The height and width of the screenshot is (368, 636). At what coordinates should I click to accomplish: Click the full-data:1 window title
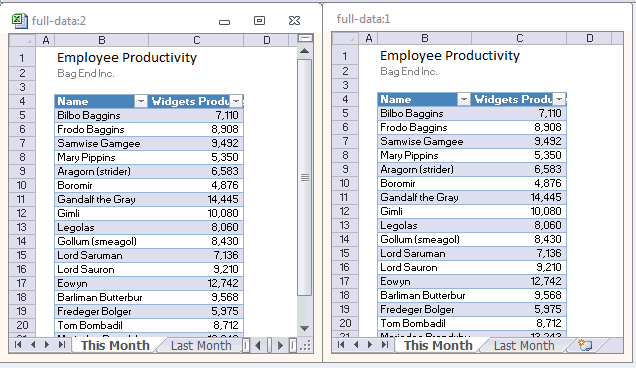click(363, 19)
